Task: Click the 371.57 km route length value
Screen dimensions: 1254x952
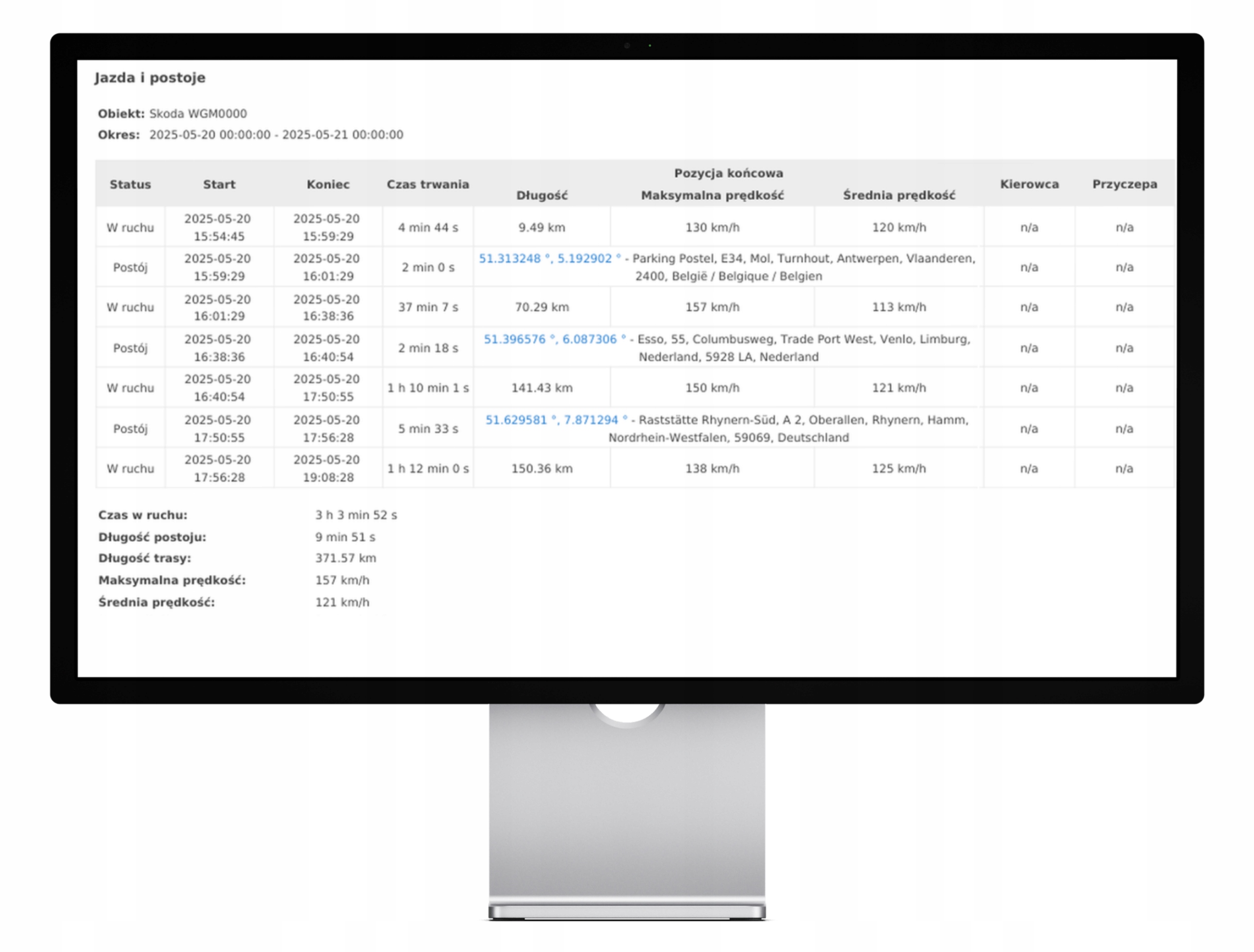Action: 345,559
